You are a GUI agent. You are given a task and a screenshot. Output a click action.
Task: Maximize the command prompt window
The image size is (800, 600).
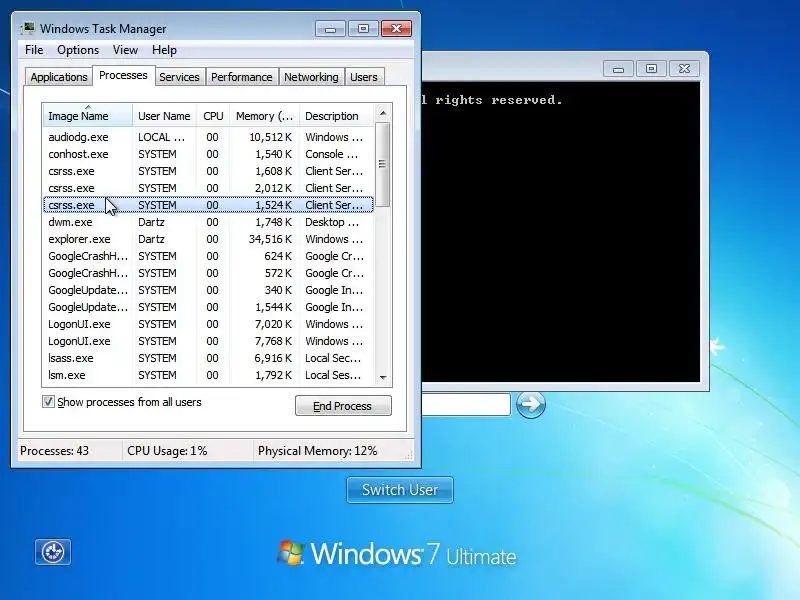[652, 68]
